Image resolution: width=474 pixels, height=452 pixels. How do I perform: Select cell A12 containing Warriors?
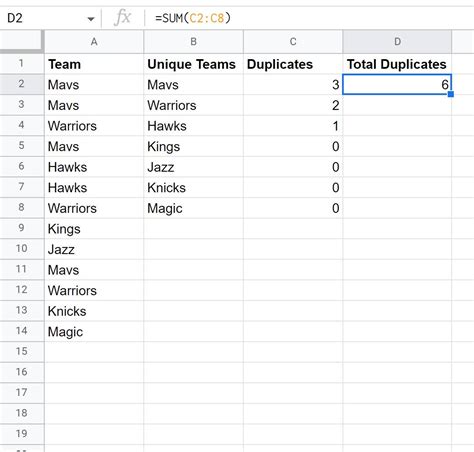(x=94, y=291)
